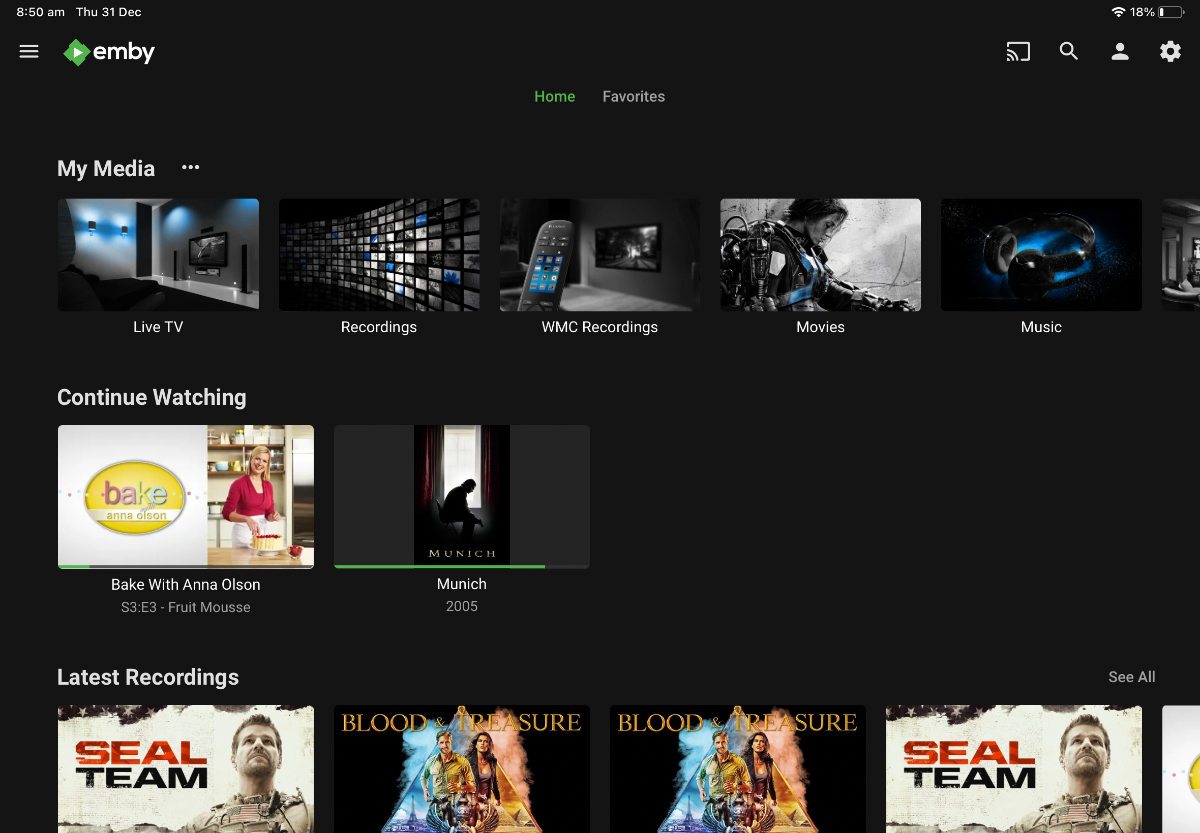Select the Home tab
This screenshot has width=1200, height=833.
coord(554,97)
